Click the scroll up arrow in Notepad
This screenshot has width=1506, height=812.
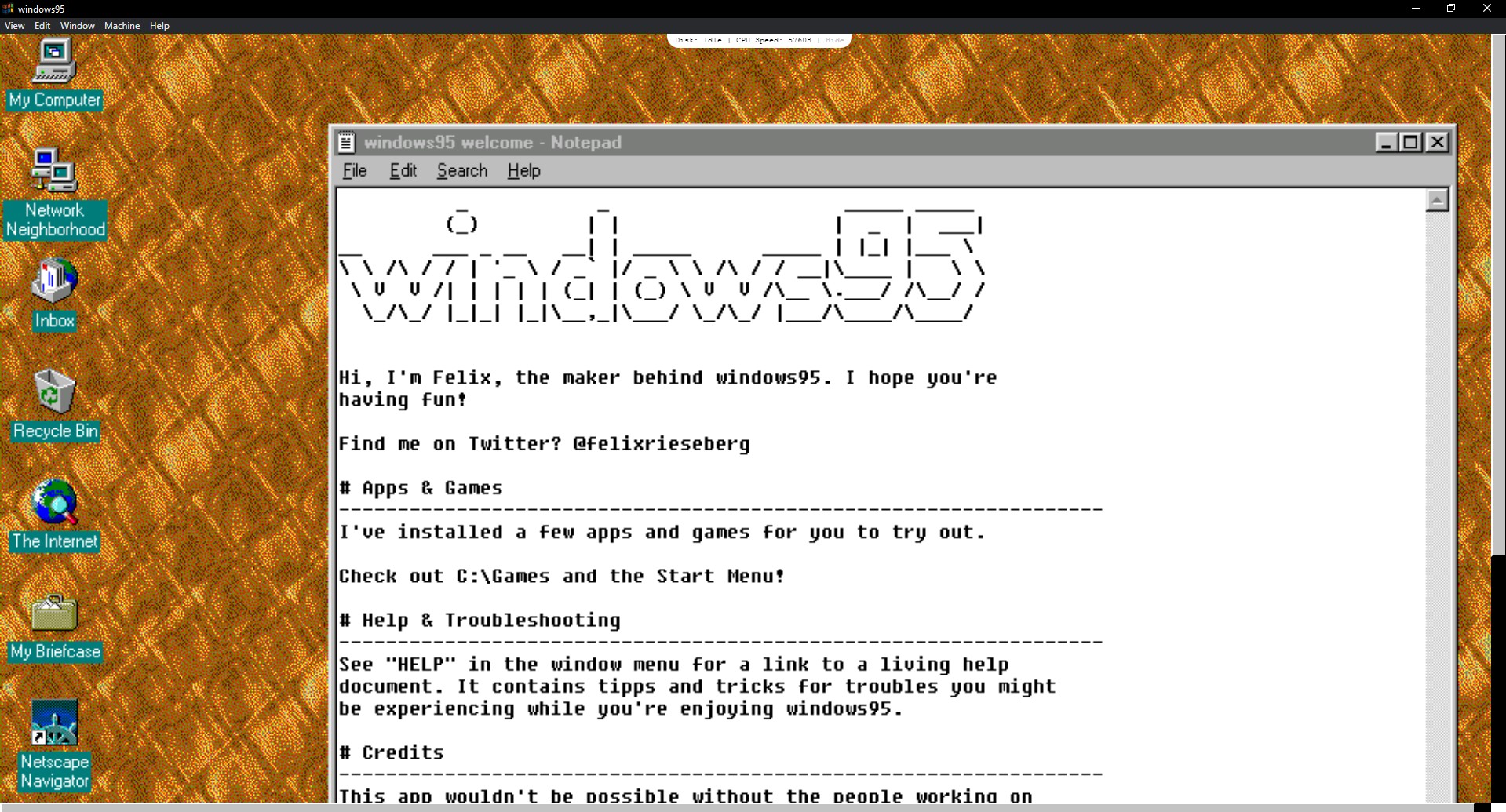point(1438,199)
